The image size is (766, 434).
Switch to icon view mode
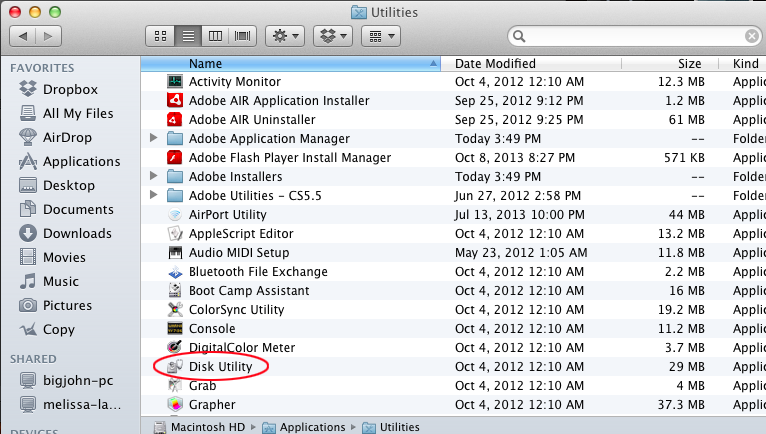click(160, 36)
